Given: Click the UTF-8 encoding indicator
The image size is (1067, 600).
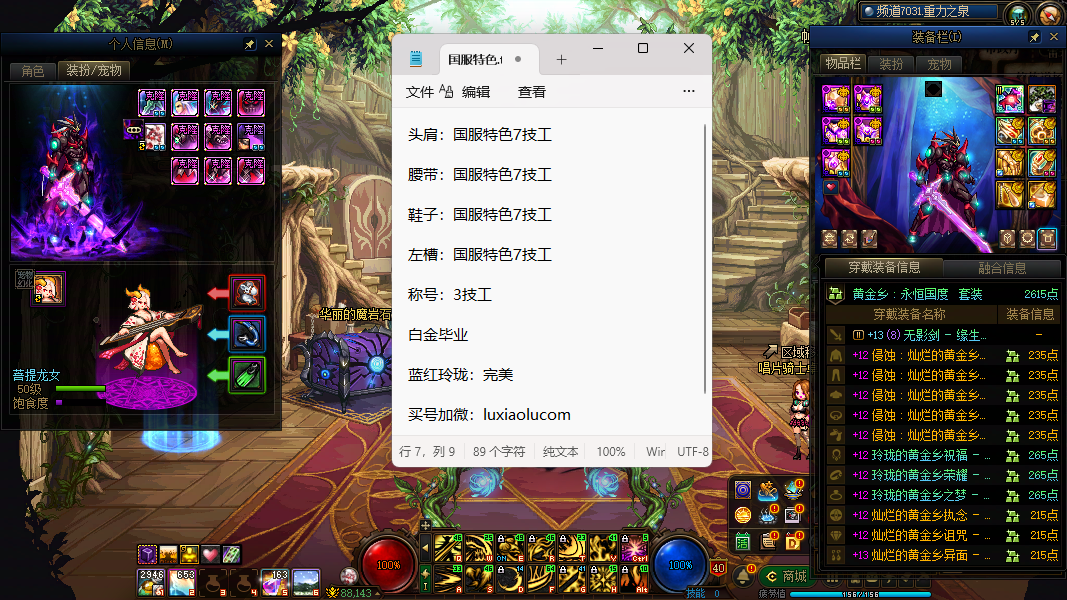Looking at the screenshot, I should tap(693, 452).
